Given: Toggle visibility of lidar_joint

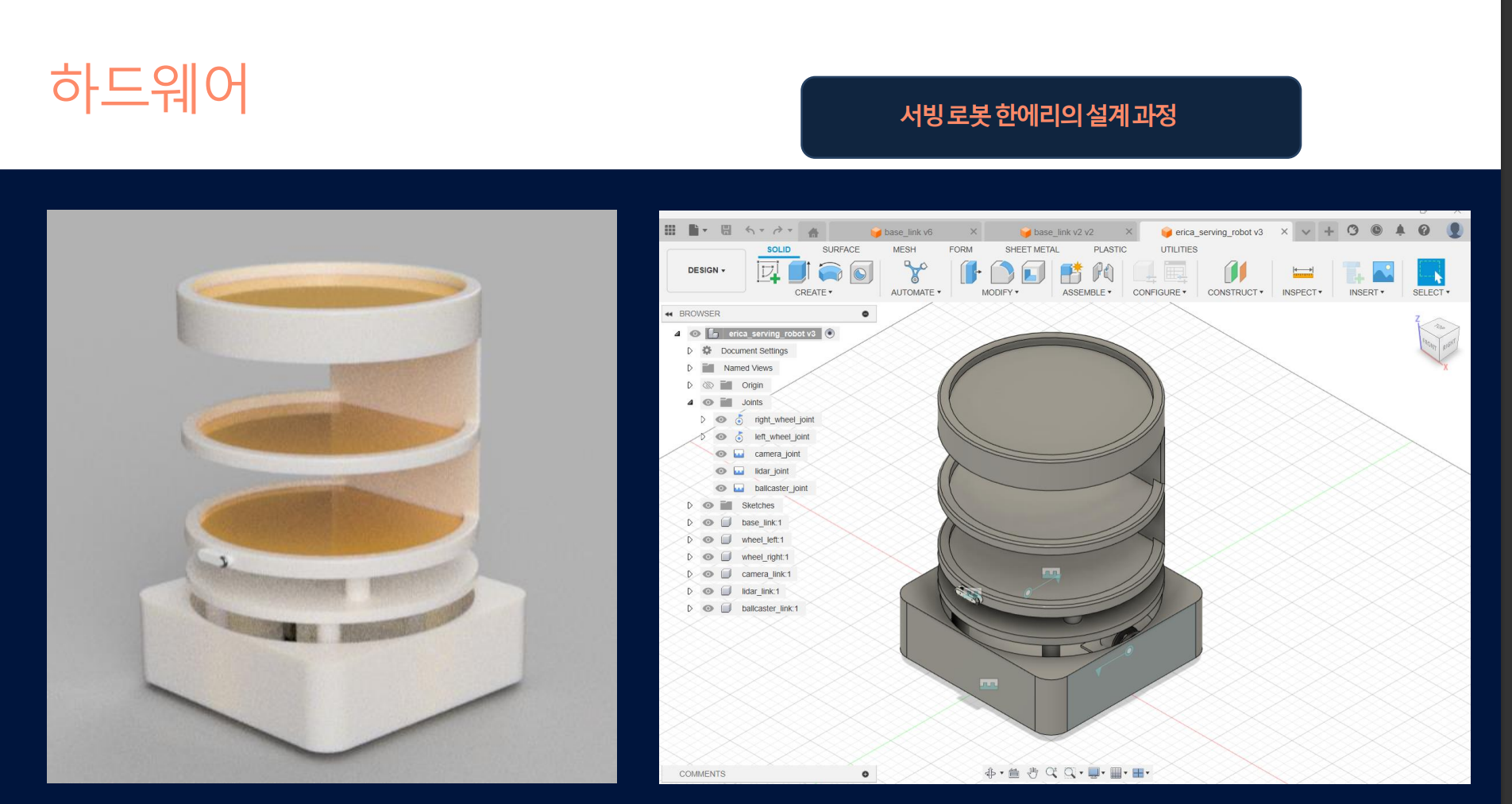Looking at the screenshot, I should coord(721,471).
